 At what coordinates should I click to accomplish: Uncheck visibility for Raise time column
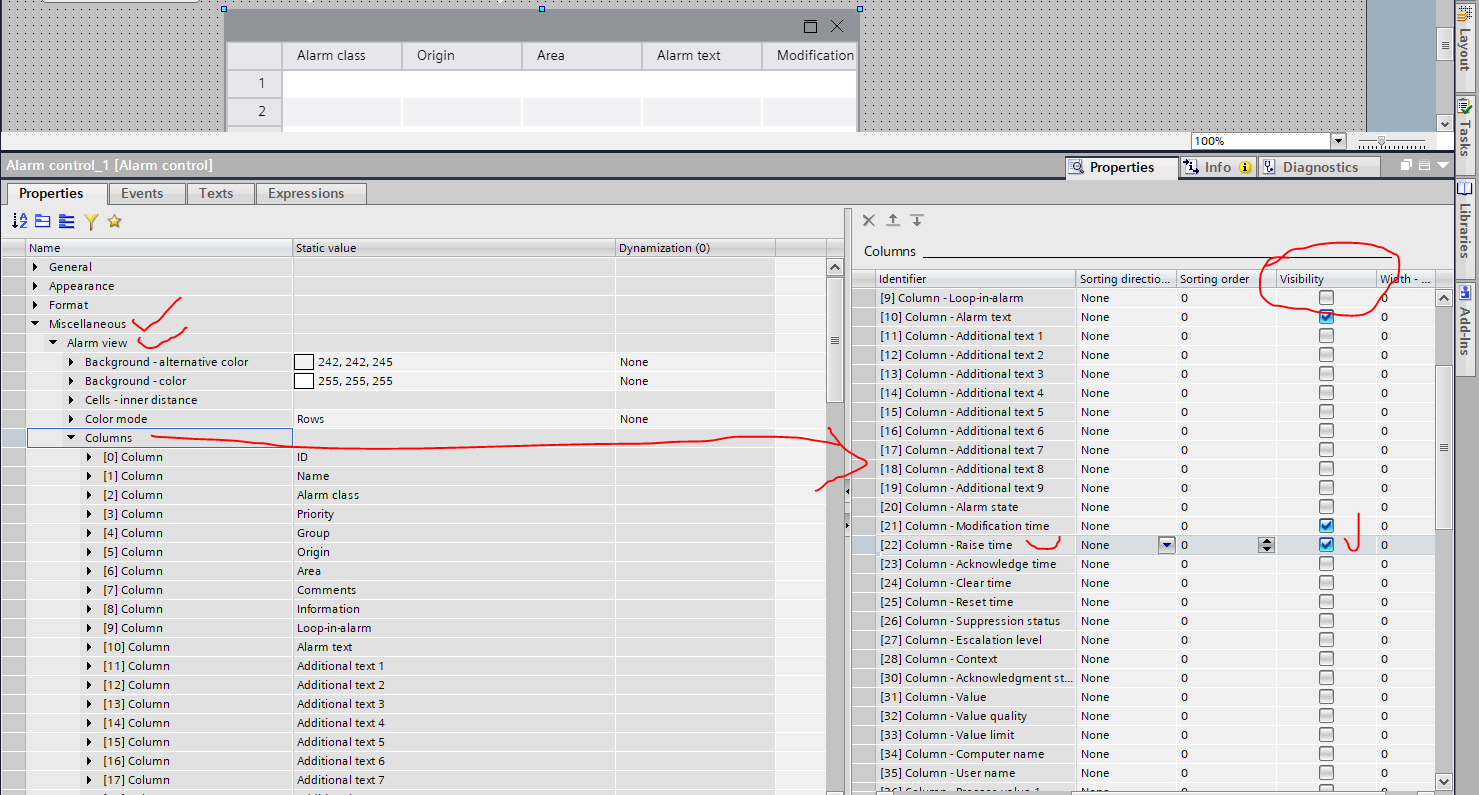(x=1326, y=545)
